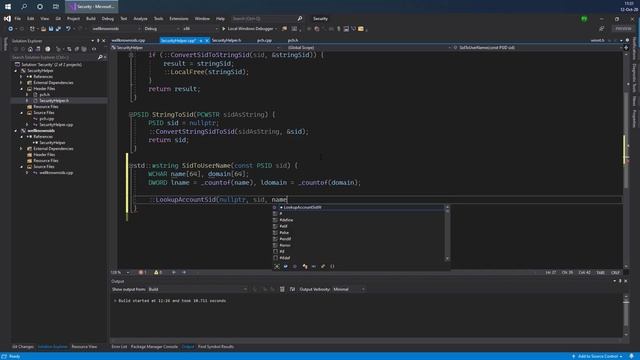Image resolution: width=640 pixels, height=360 pixels.
Task: Expand wellknownsids.cpp file node
Action: [x=27, y=173]
